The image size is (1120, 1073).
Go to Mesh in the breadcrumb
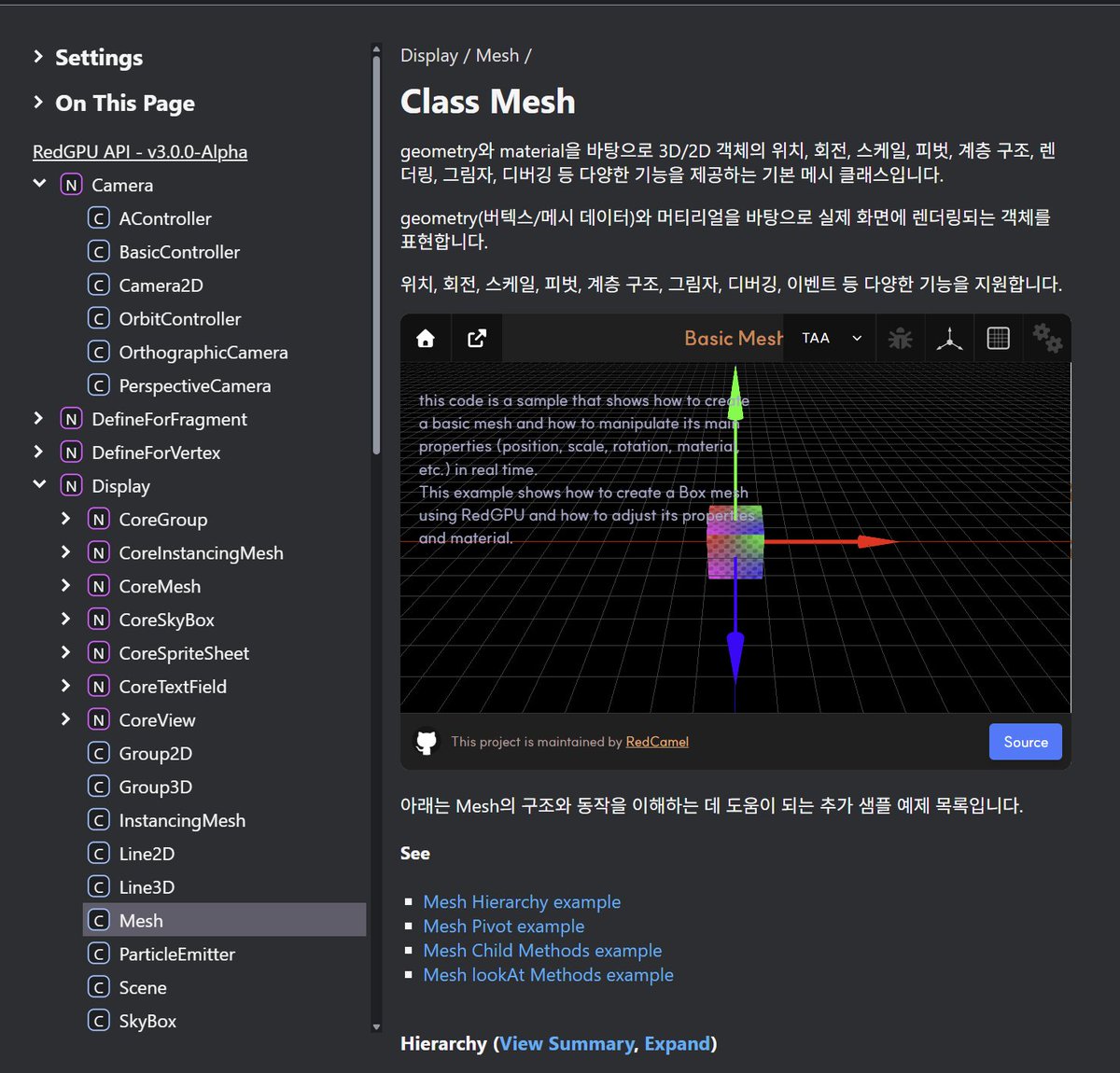497,56
